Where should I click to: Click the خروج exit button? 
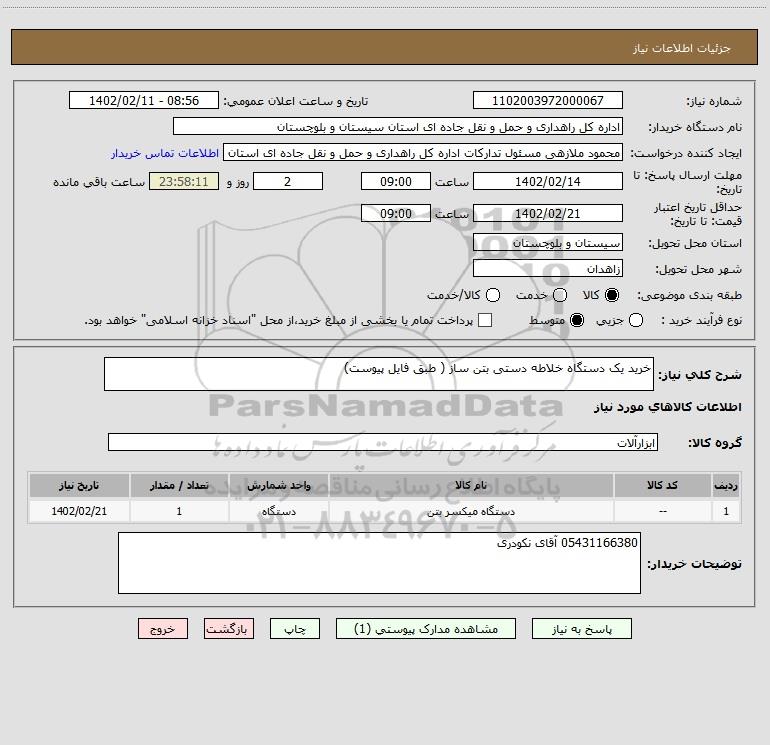click(163, 629)
